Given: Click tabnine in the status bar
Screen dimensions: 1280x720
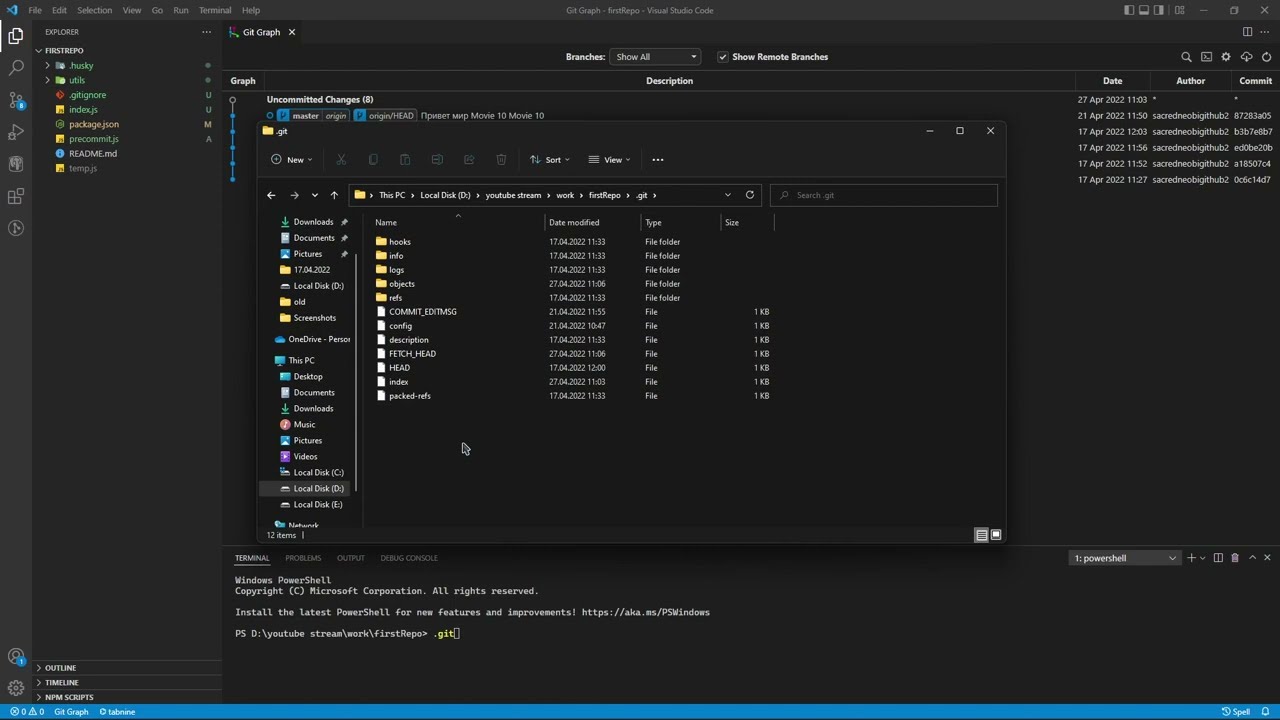Looking at the screenshot, I should [117, 712].
